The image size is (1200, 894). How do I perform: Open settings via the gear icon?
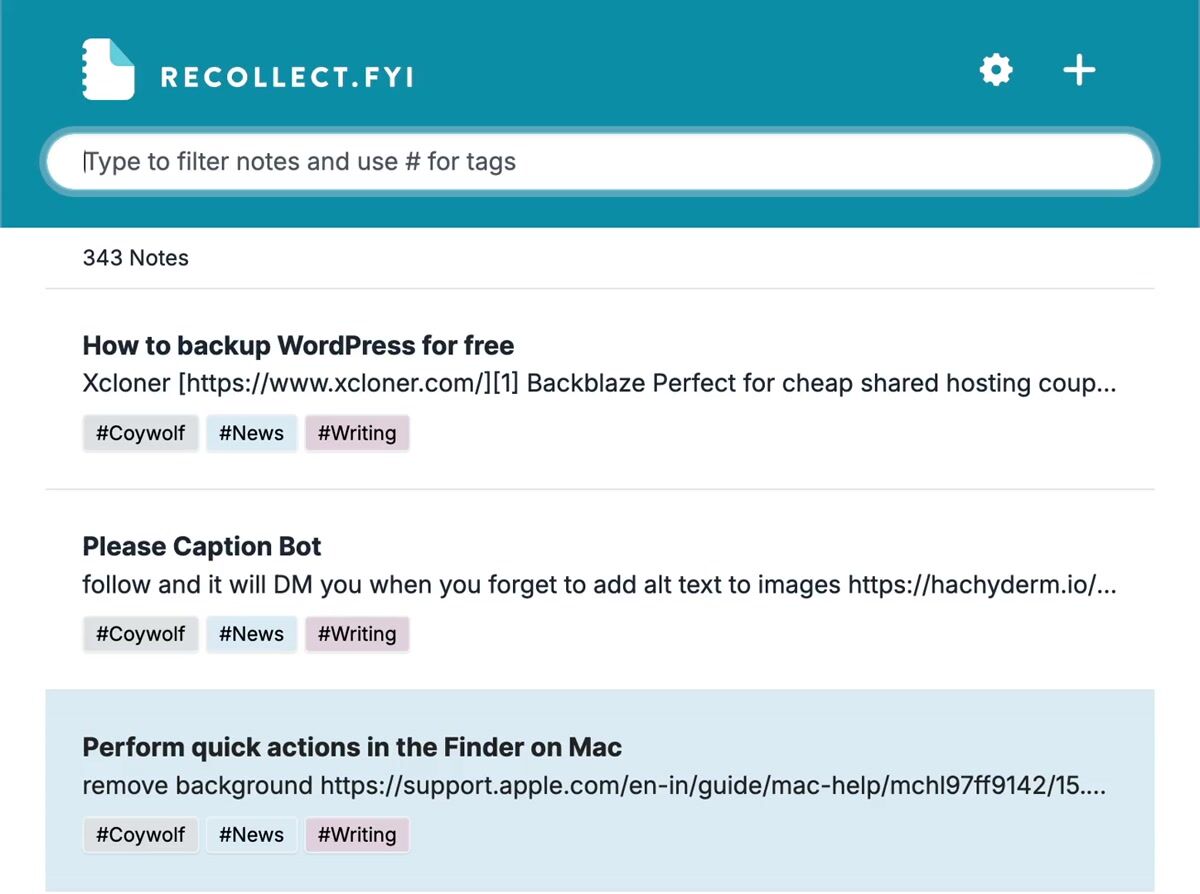995,70
